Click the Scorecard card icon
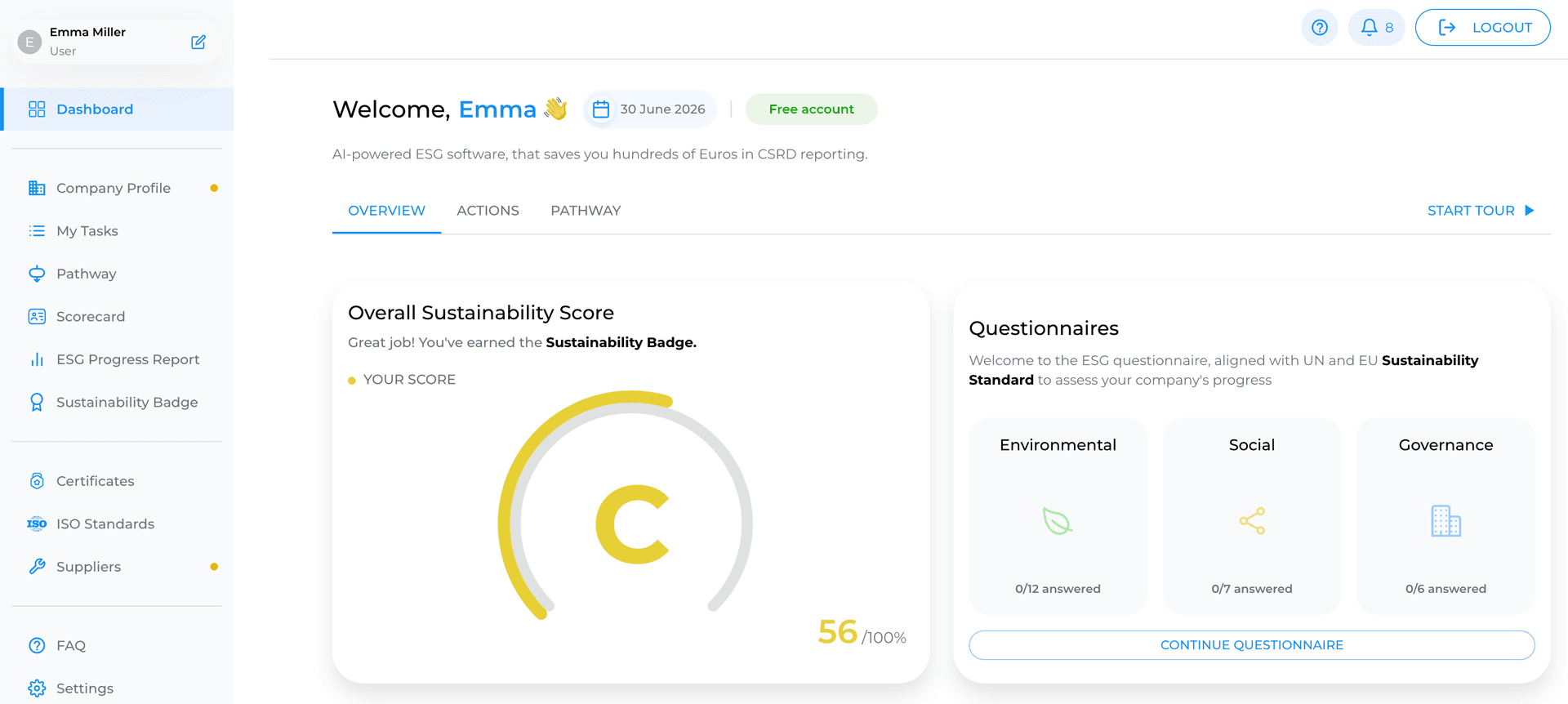Screen dimensions: 1568x704 pyautogui.click(x=37, y=317)
